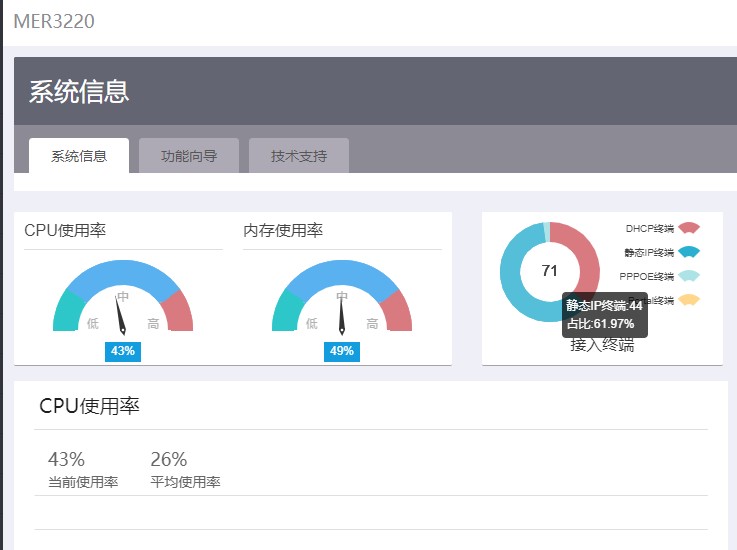Click the CPU 43% gauge value badge
Image resolution: width=737 pixels, height=550 pixels.
123,351
